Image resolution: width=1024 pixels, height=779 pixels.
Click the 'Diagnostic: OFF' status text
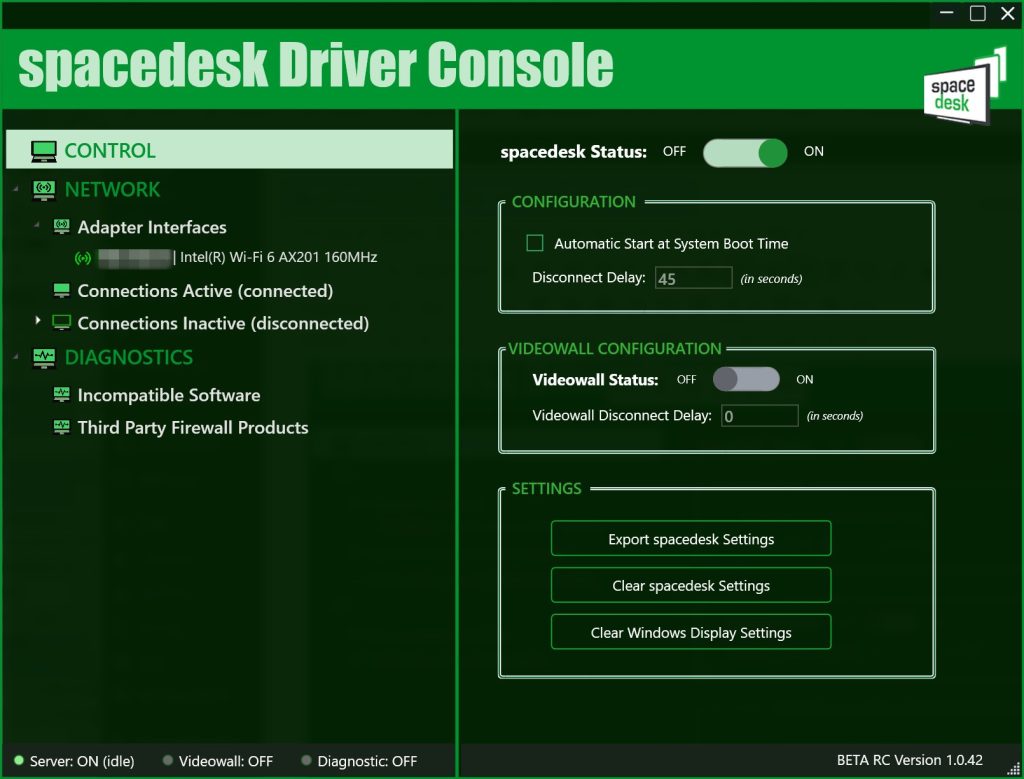click(x=367, y=761)
